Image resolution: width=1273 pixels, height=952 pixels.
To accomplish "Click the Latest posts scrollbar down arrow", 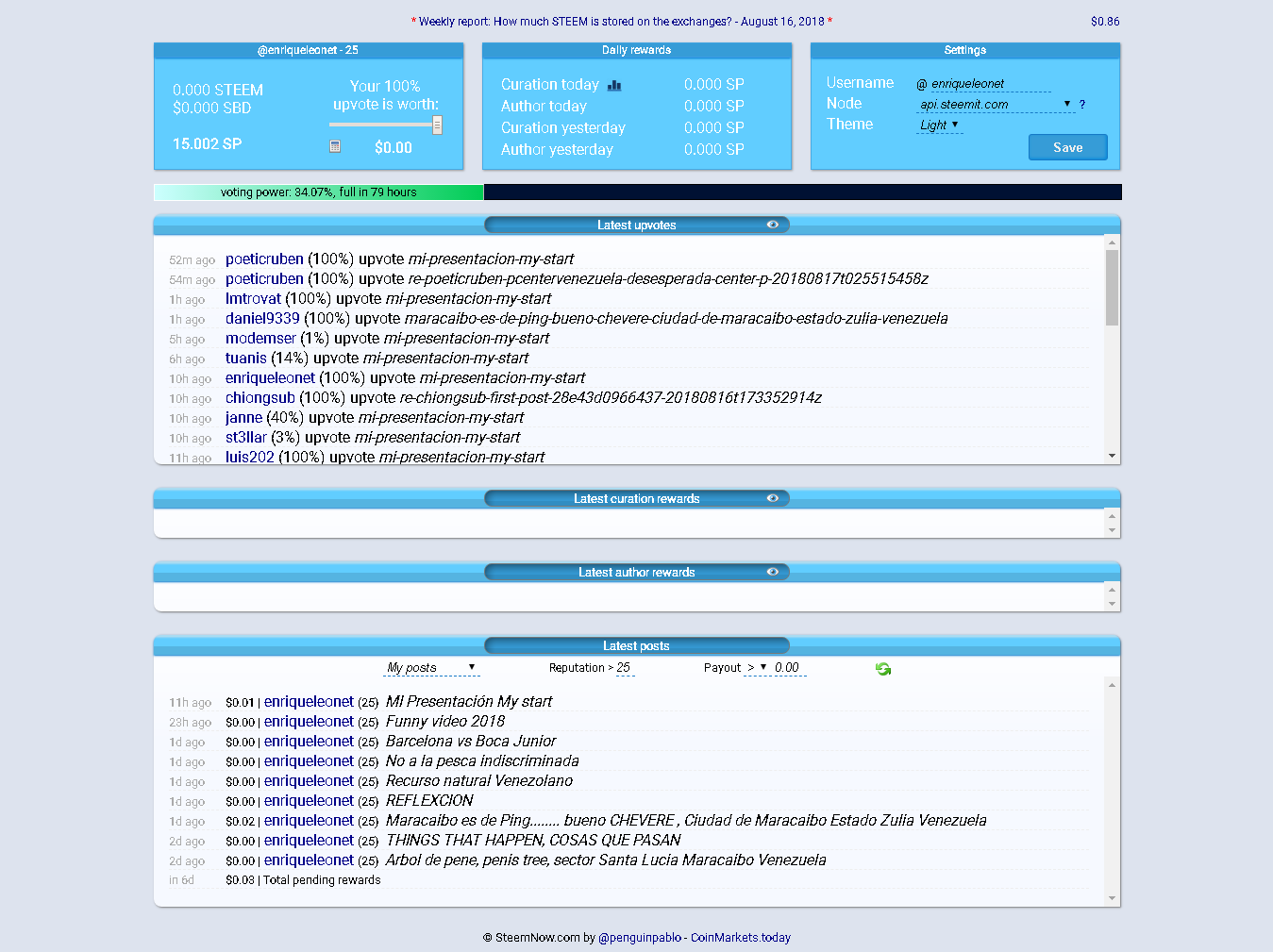I will coord(1112,898).
